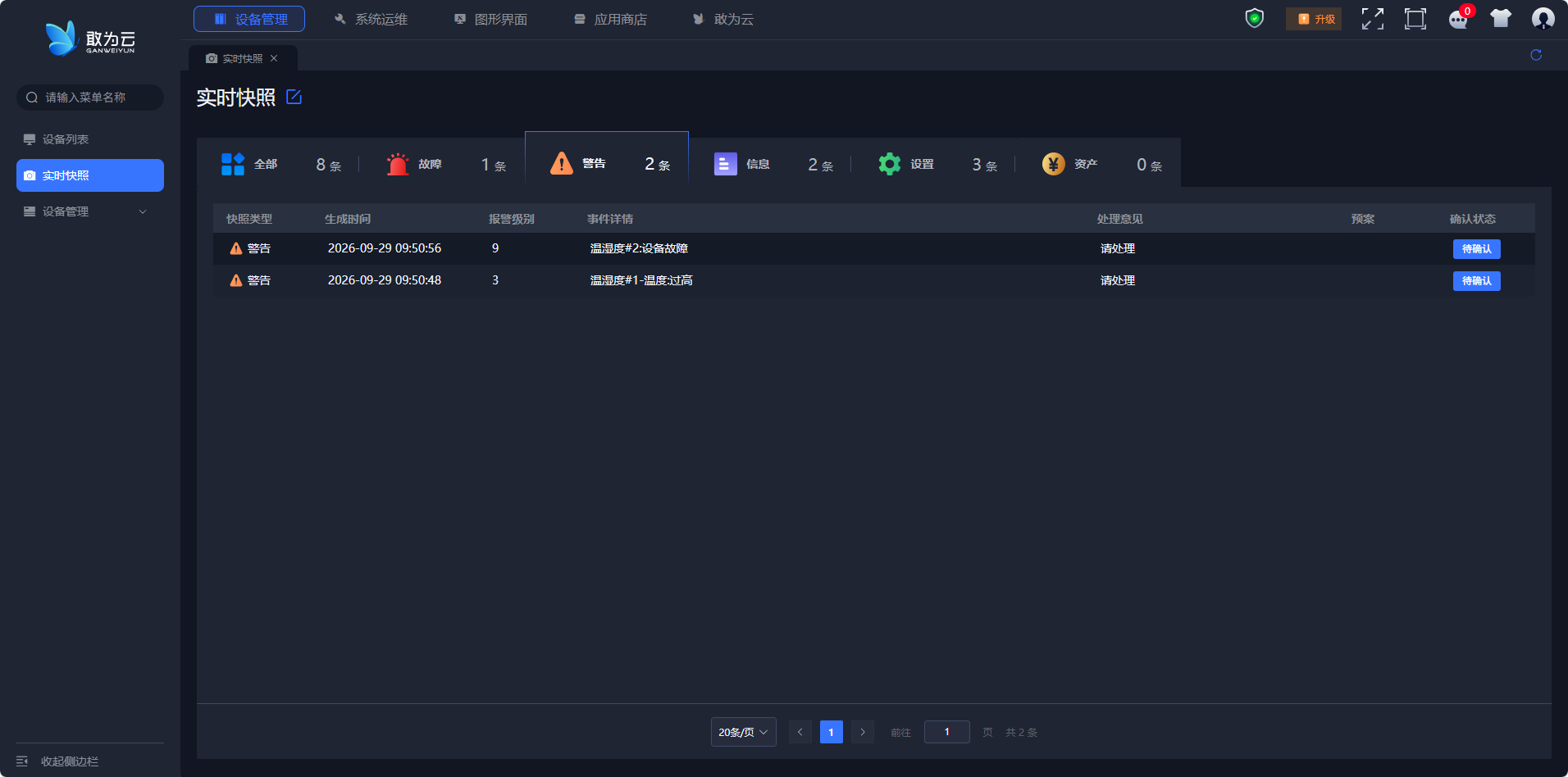Click the security shield icon
The height and width of the screenshot is (777, 1568).
coord(1254,18)
